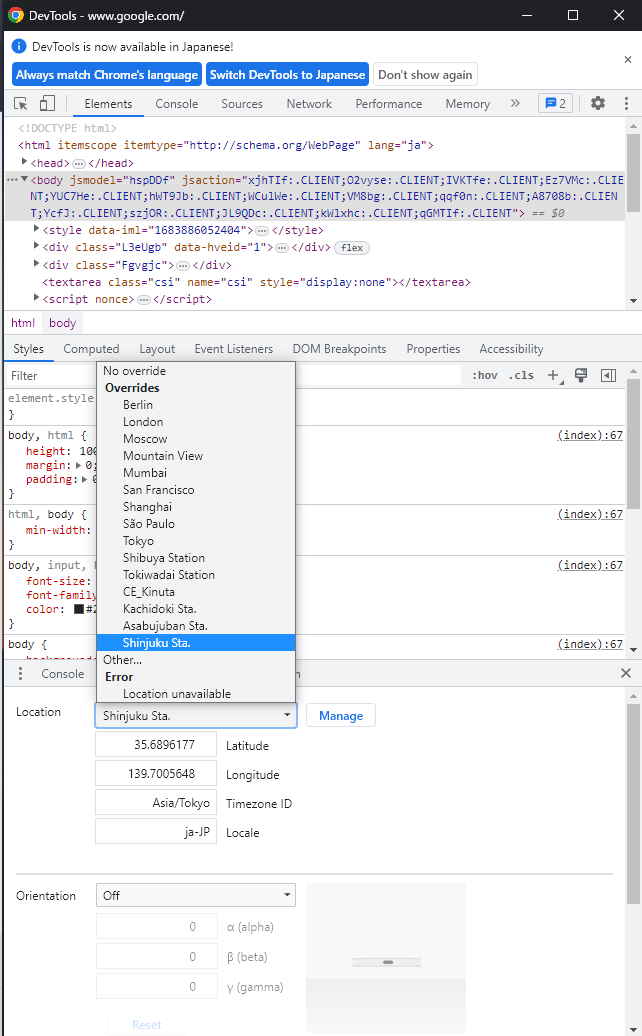Click the info icon in language banner
This screenshot has width=642, height=1036.
point(19,46)
